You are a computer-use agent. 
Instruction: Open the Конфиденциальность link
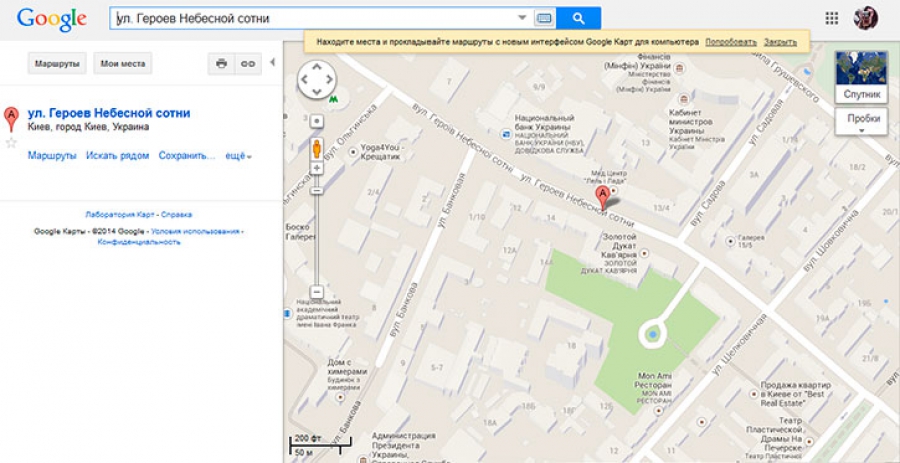tap(139, 242)
